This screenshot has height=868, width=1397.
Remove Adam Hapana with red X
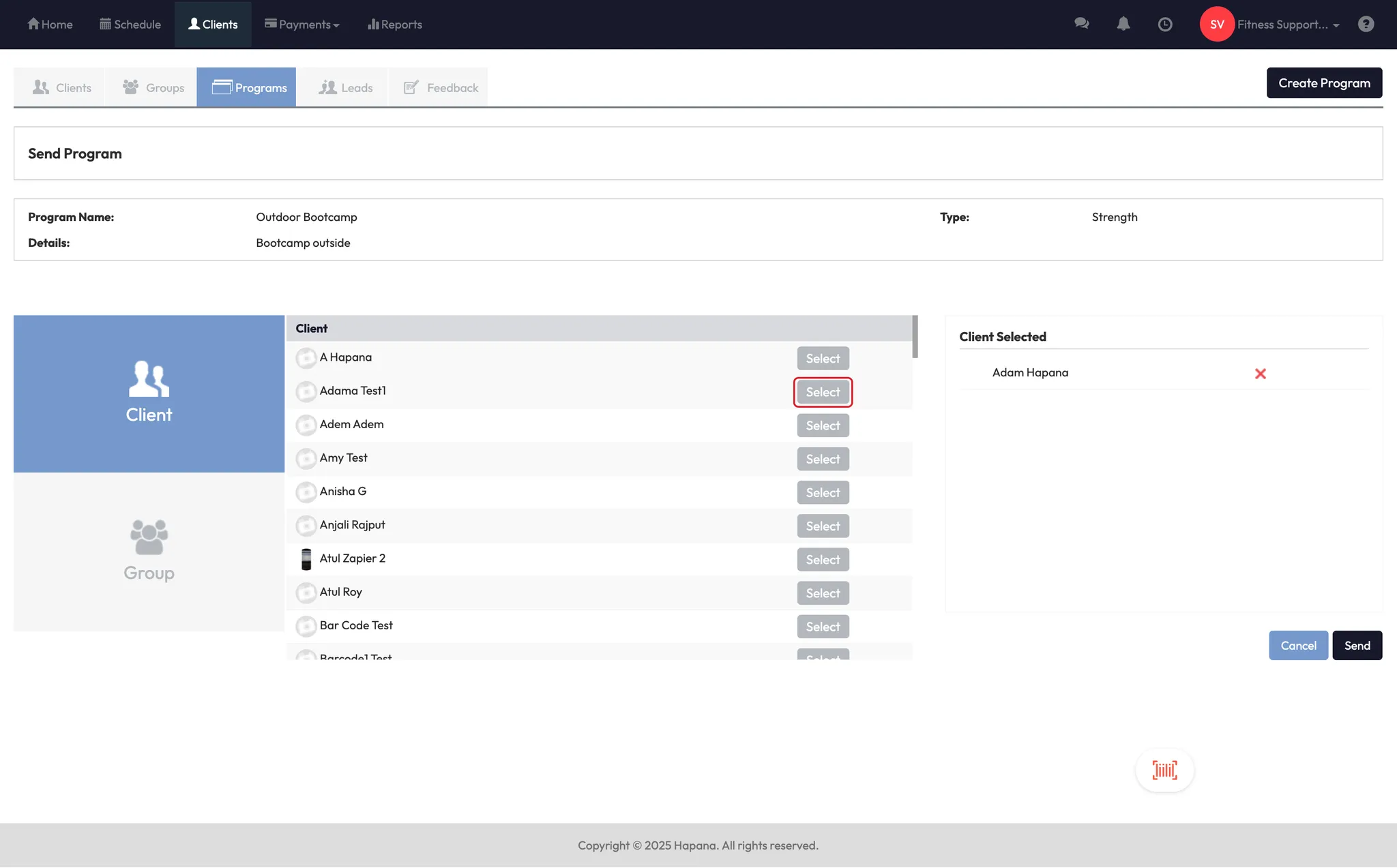(x=1260, y=374)
